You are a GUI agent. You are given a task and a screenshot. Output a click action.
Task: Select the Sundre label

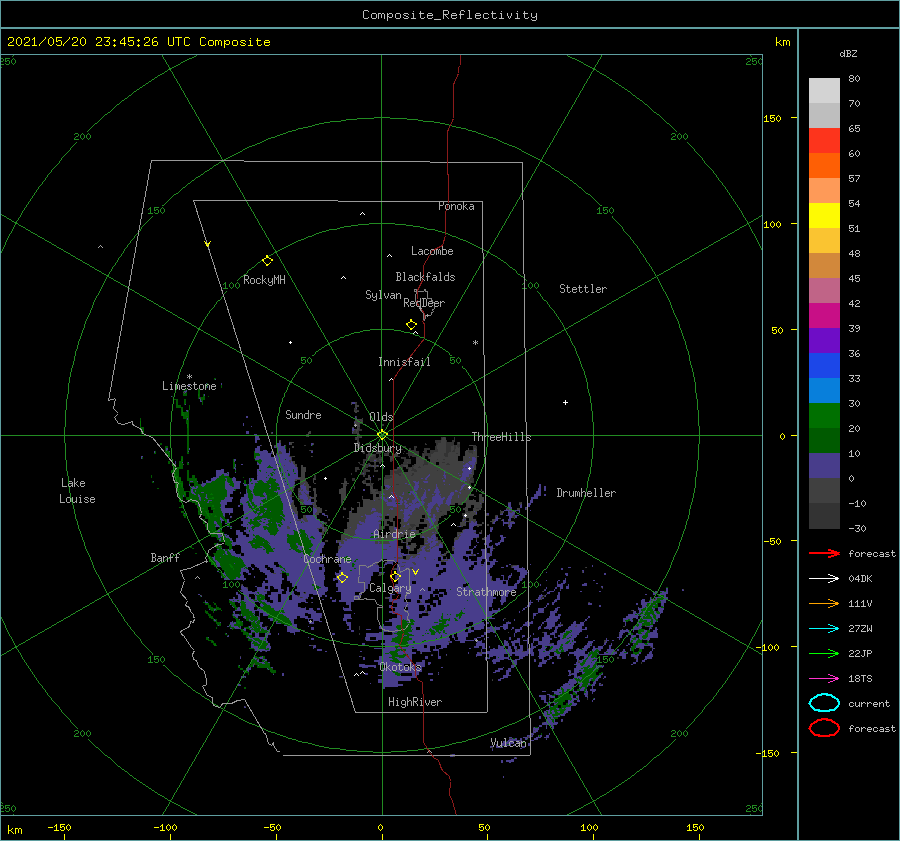pos(303,414)
